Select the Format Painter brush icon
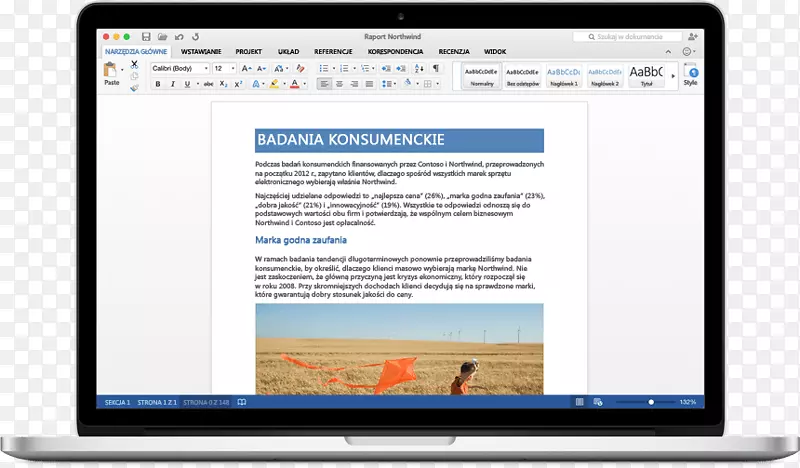 (x=134, y=88)
